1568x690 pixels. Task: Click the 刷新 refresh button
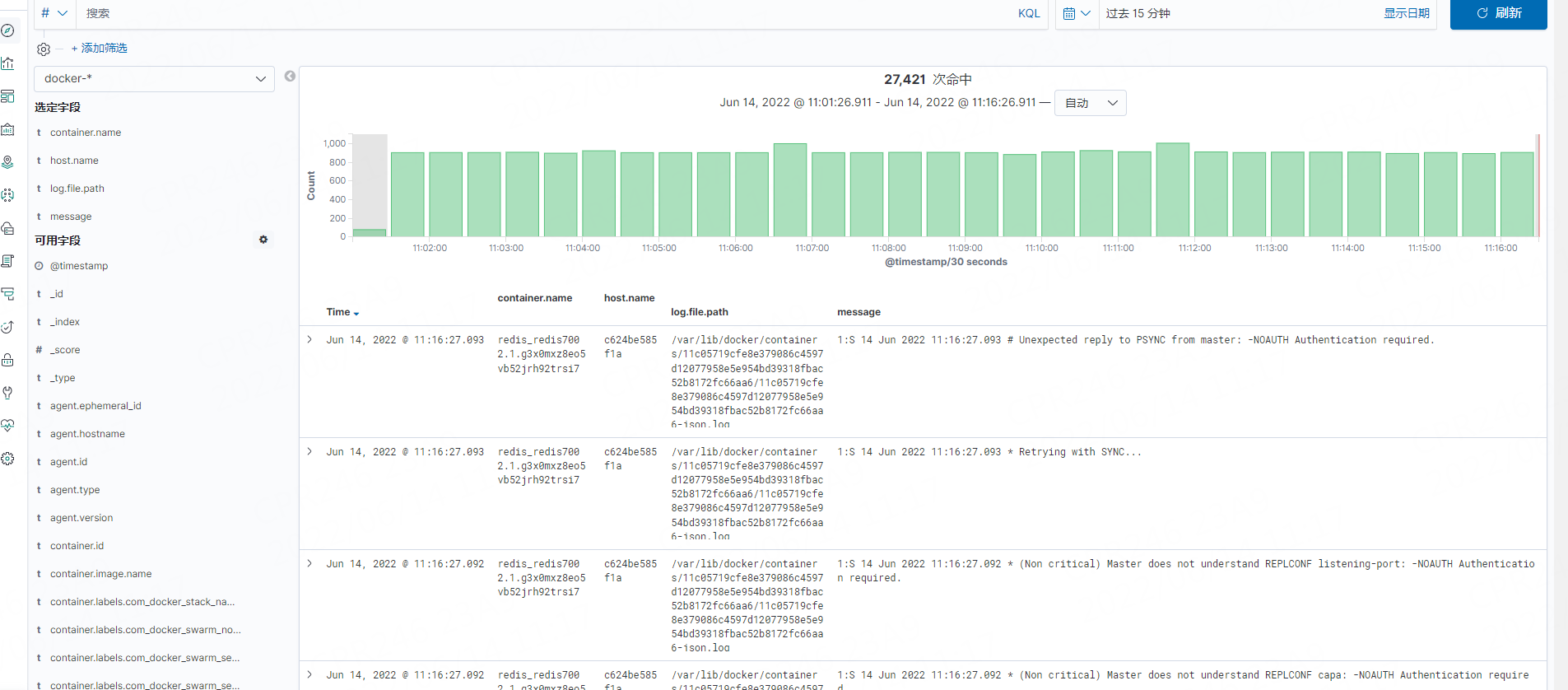(x=1498, y=13)
